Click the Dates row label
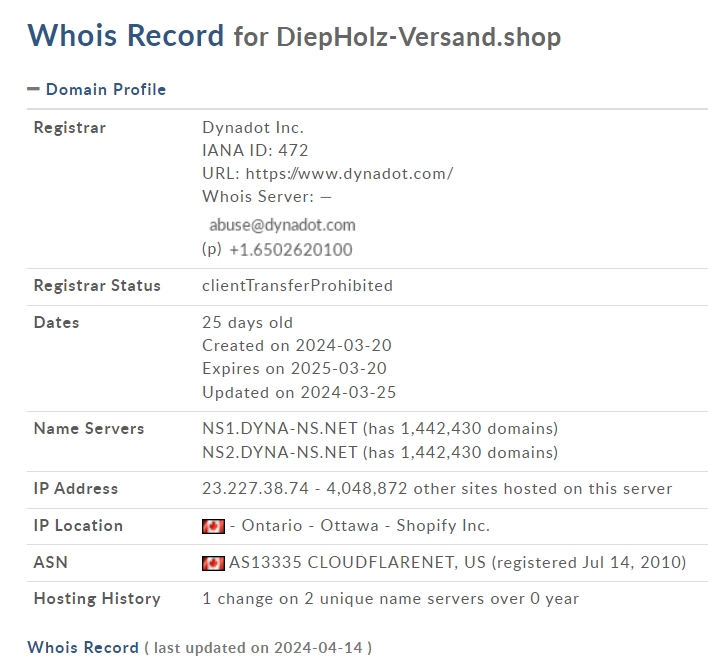Image resolution: width=708 pixels, height=664 pixels. (56, 323)
